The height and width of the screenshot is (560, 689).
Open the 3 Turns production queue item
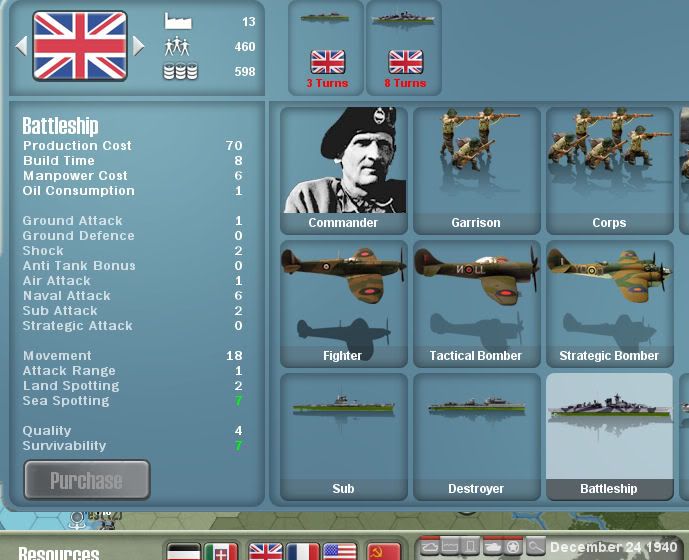click(x=327, y=48)
